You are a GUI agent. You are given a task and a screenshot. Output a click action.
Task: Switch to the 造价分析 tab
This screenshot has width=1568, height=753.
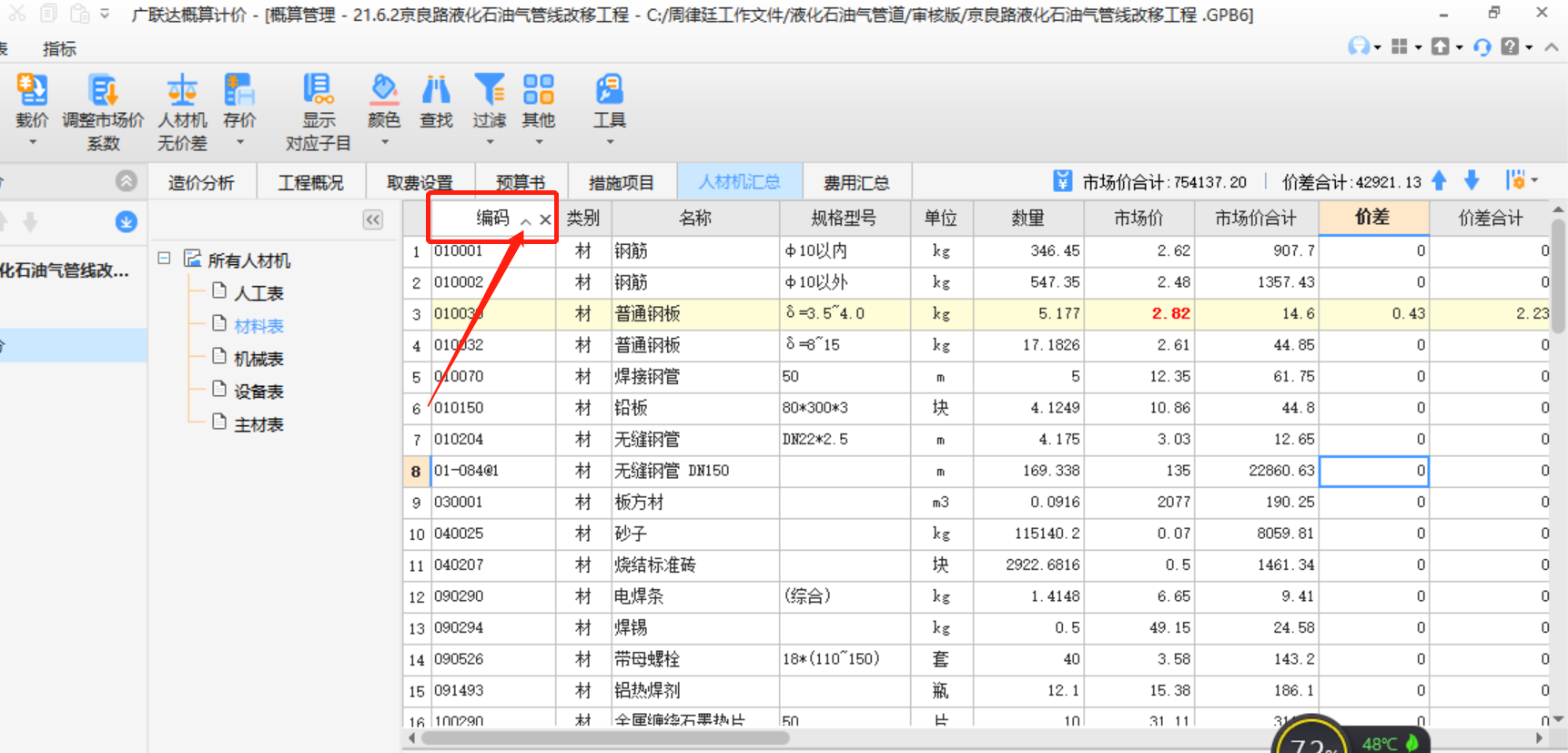point(201,182)
